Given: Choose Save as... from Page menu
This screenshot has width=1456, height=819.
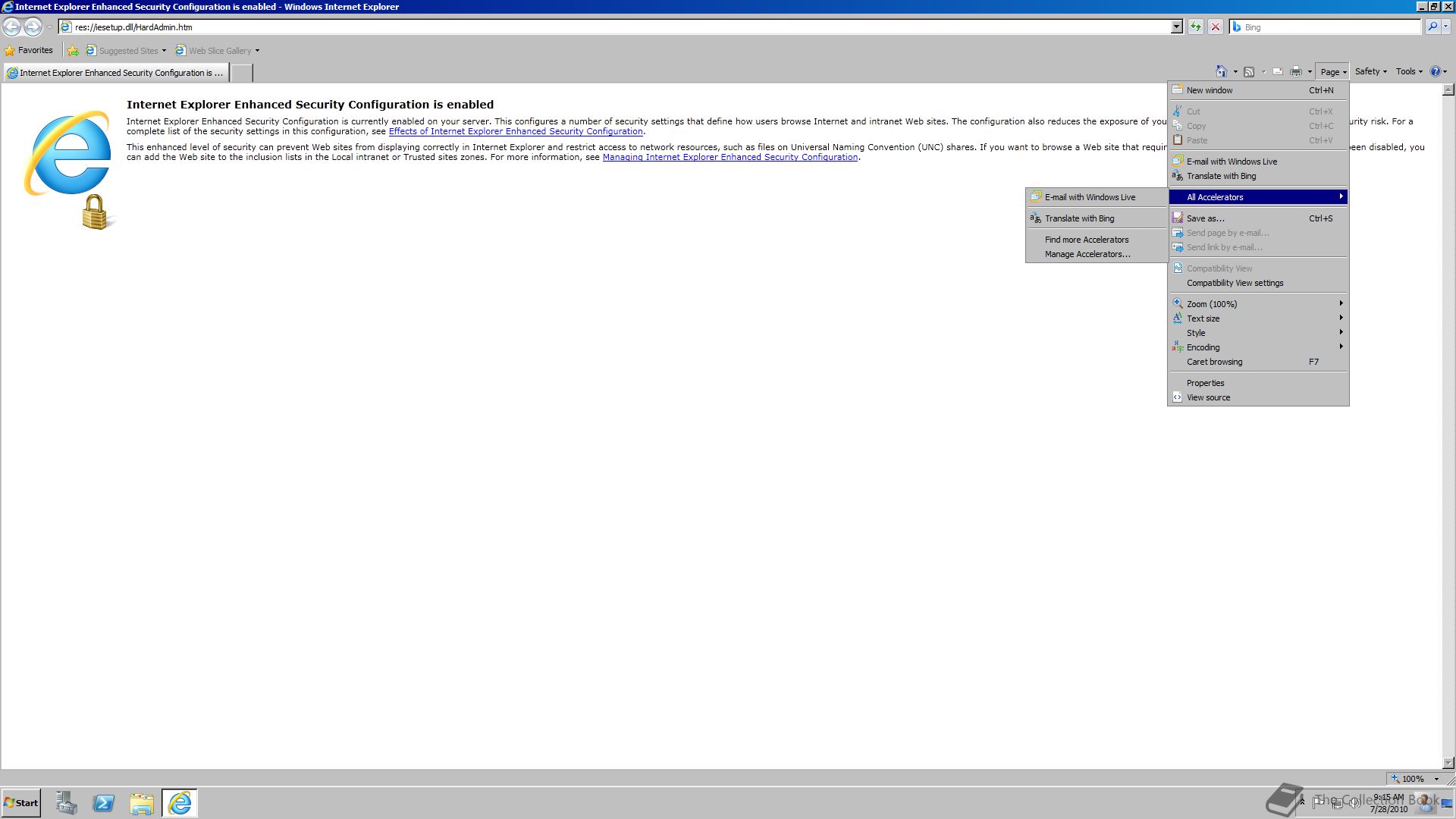Looking at the screenshot, I should [x=1259, y=218].
